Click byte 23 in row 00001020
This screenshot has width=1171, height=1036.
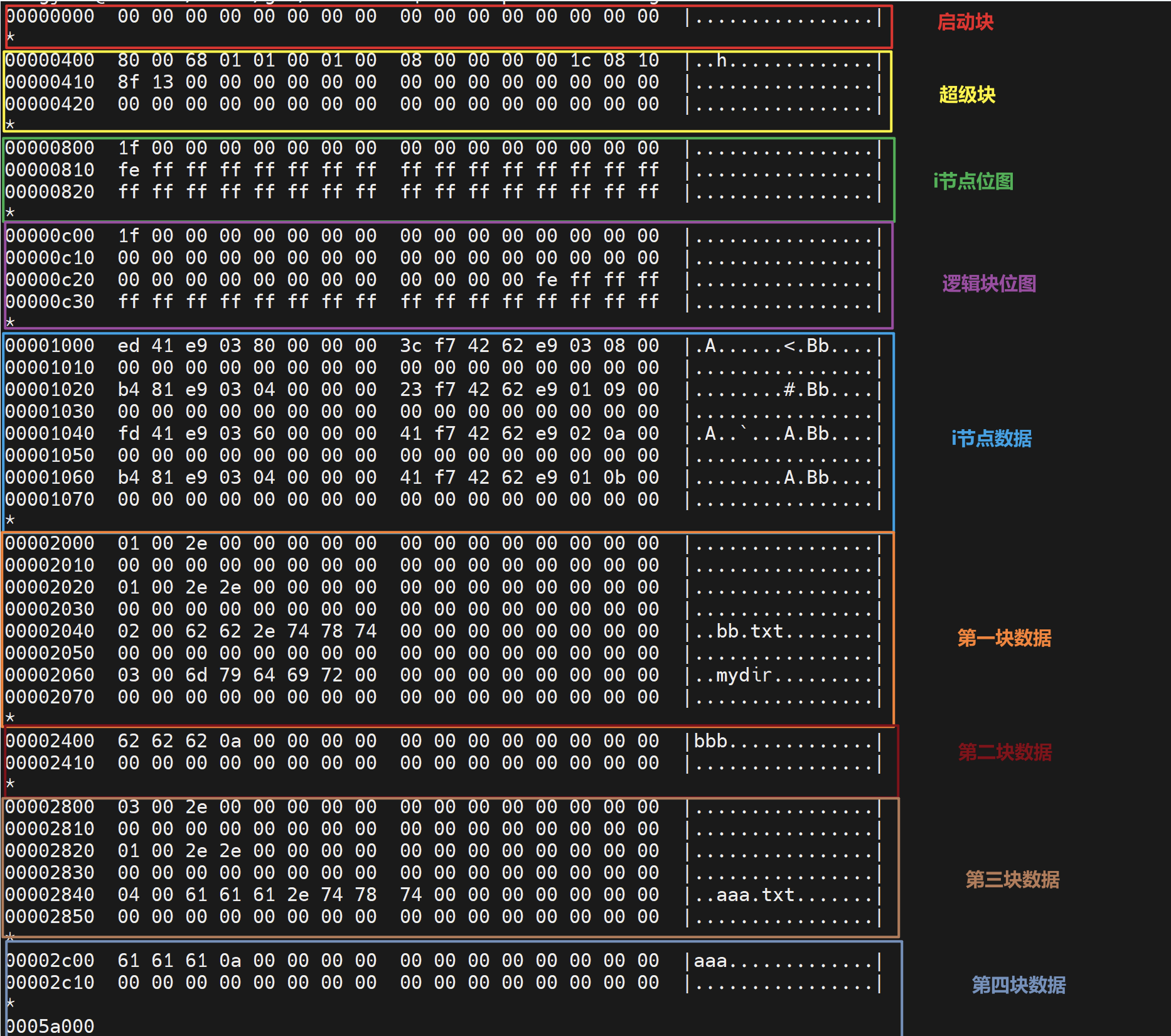coord(411,390)
